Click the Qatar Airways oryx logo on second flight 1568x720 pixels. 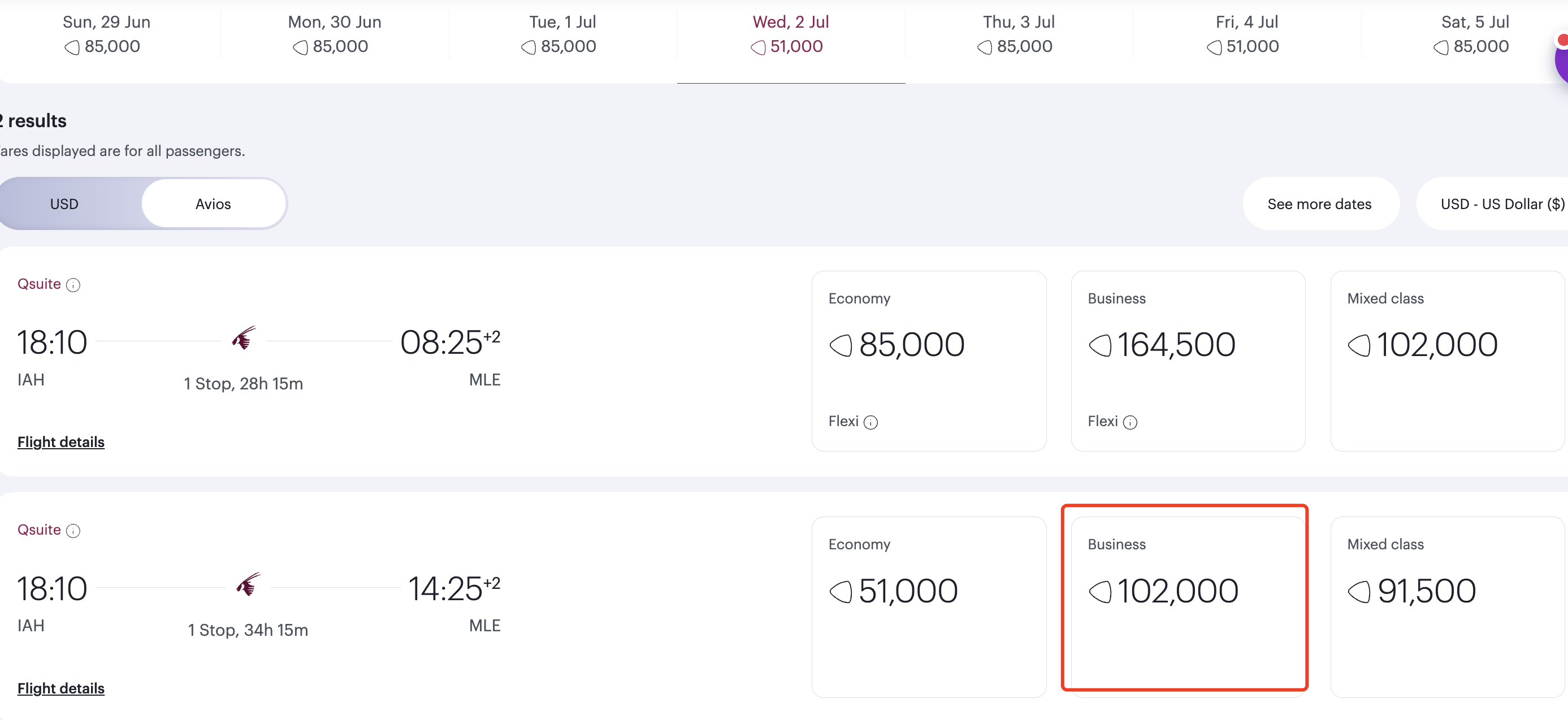click(x=248, y=584)
